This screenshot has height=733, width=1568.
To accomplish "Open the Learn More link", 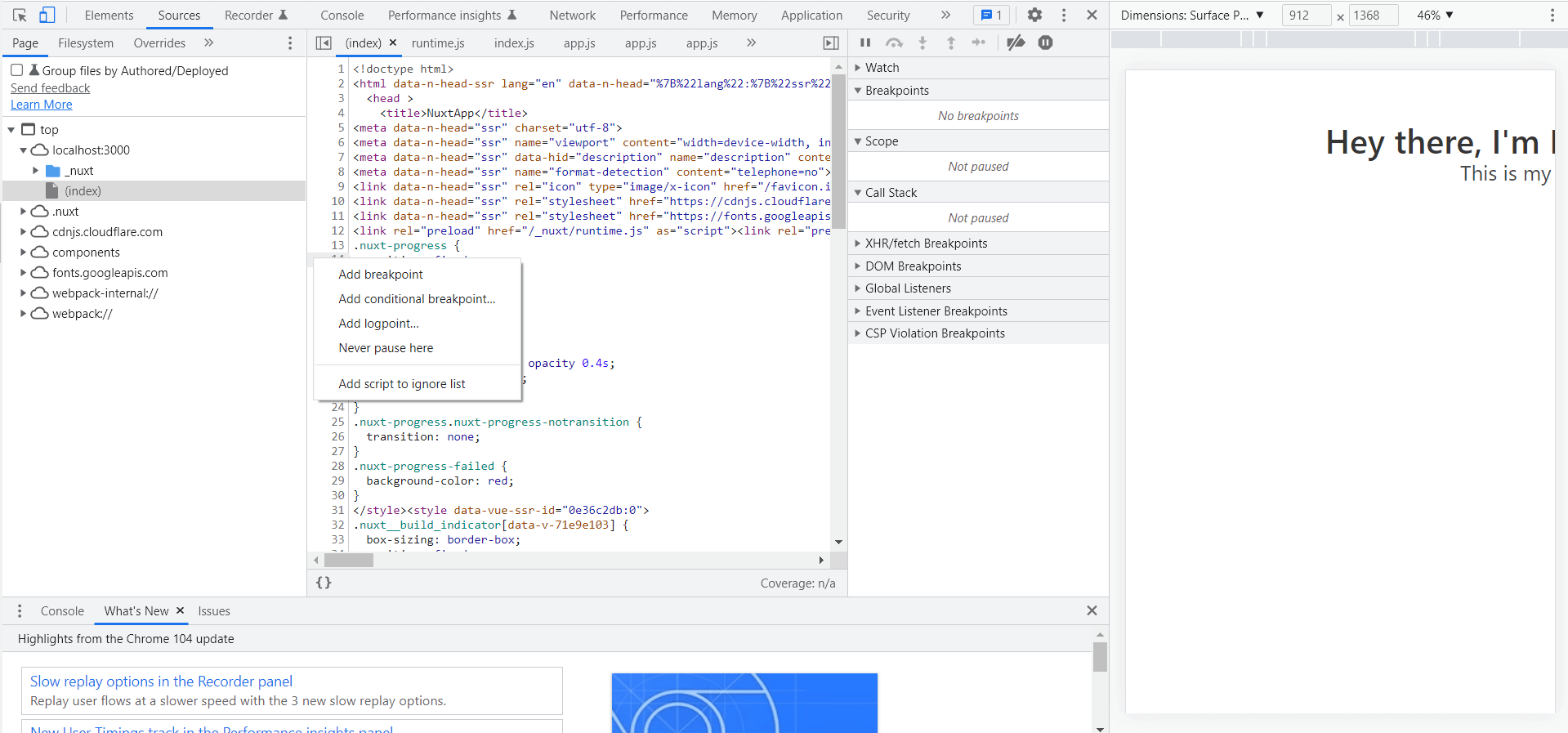I will pyautogui.click(x=42, y=105).
